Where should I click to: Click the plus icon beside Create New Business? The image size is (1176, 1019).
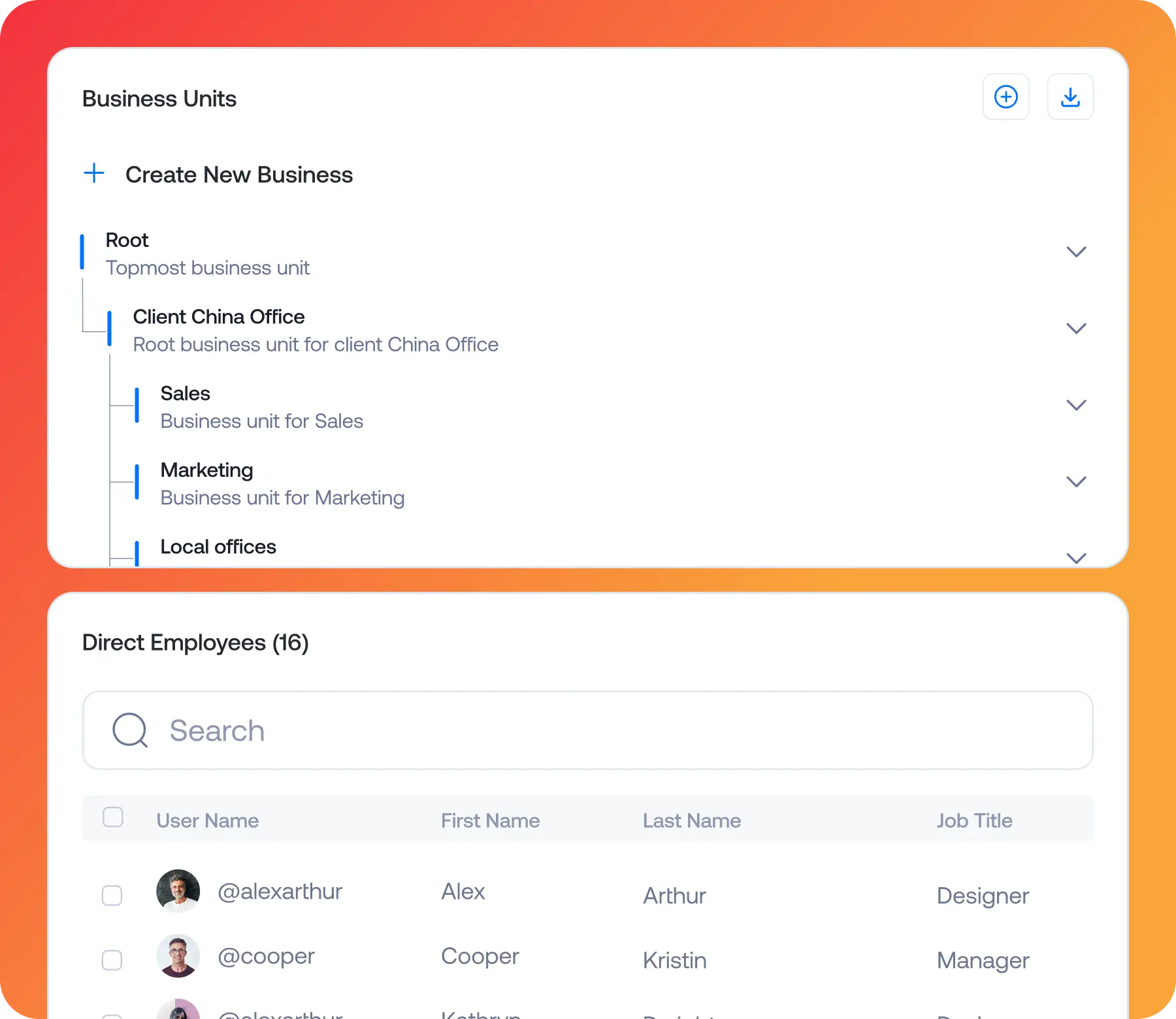[x=93, y=174]
